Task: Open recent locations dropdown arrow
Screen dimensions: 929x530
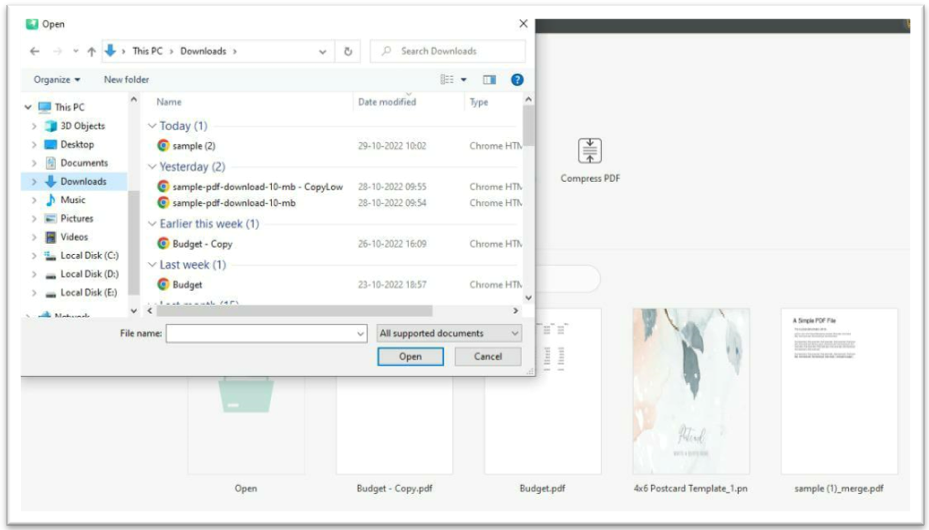Action: [75, 52]
